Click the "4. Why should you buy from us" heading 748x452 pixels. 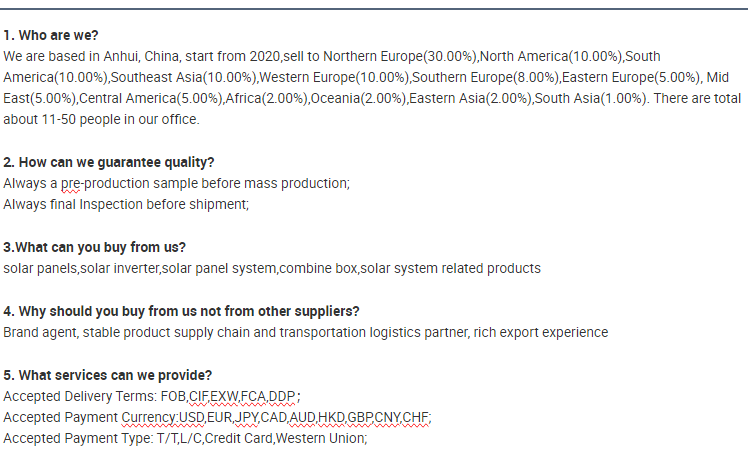[x=181, y=311]
